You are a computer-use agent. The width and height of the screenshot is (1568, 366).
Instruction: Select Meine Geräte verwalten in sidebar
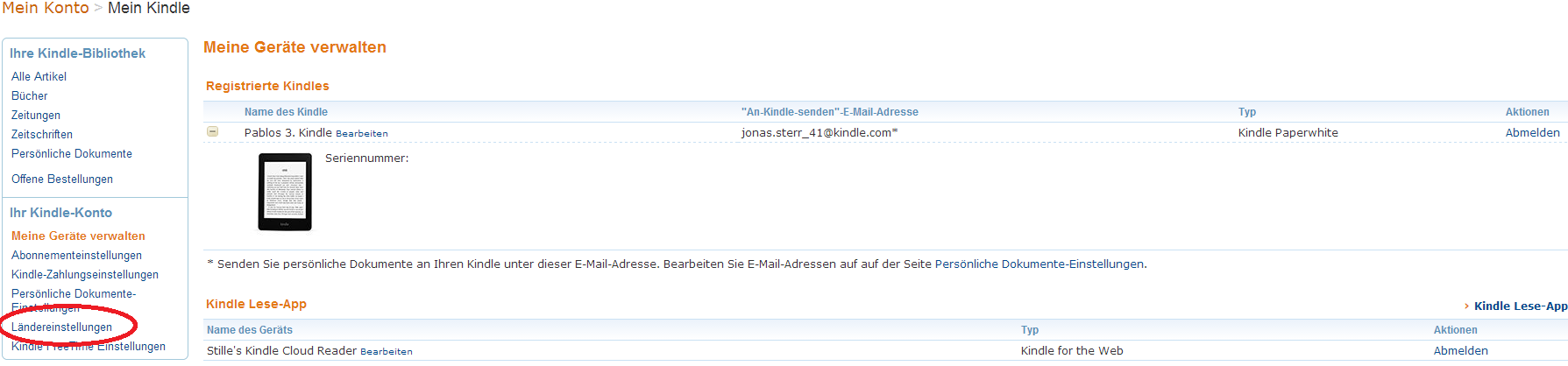tap(78, 236)
